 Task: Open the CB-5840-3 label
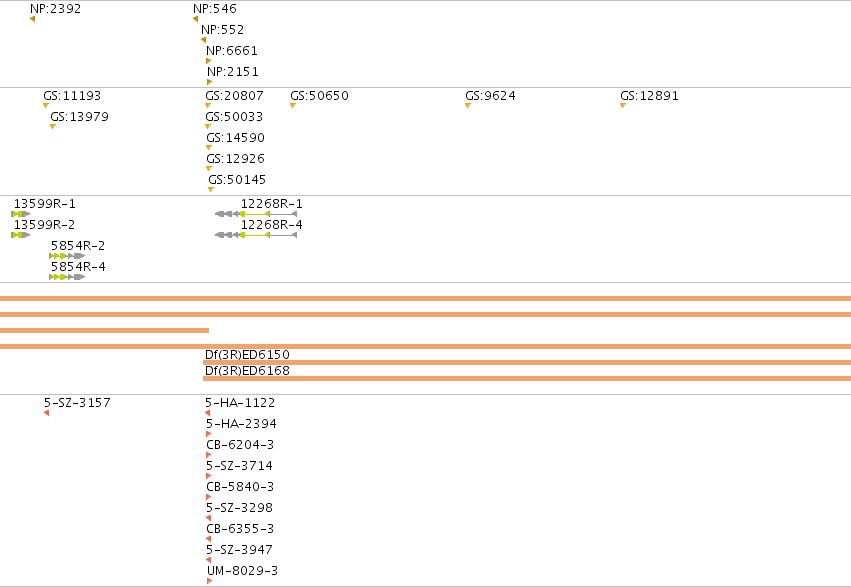pos(240,487)
